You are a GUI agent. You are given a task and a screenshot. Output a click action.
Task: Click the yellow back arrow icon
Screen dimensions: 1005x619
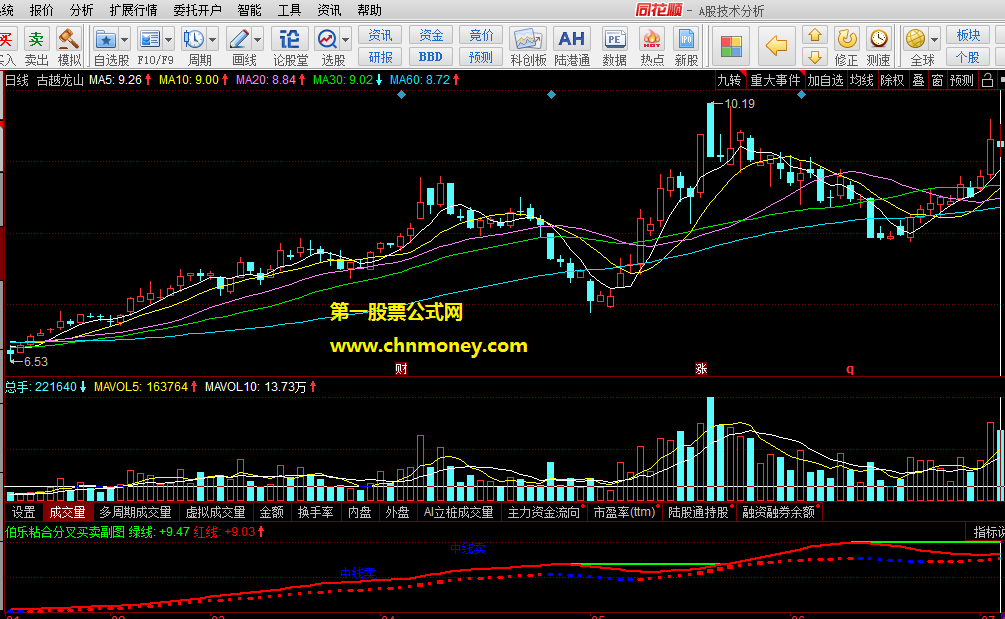(x=776, y=45)
